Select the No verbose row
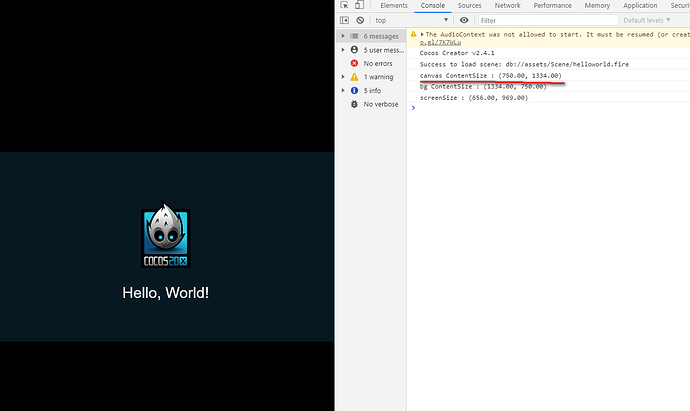 point(371,104)
